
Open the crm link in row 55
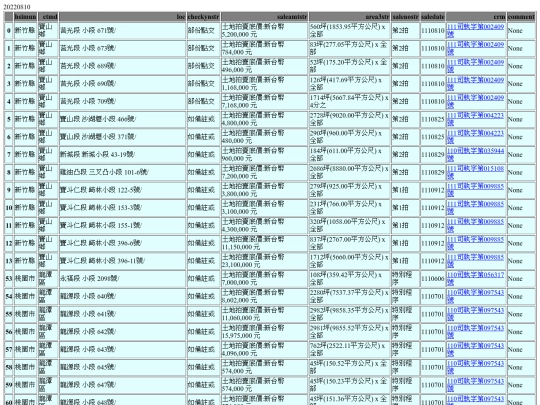point(475,314)
